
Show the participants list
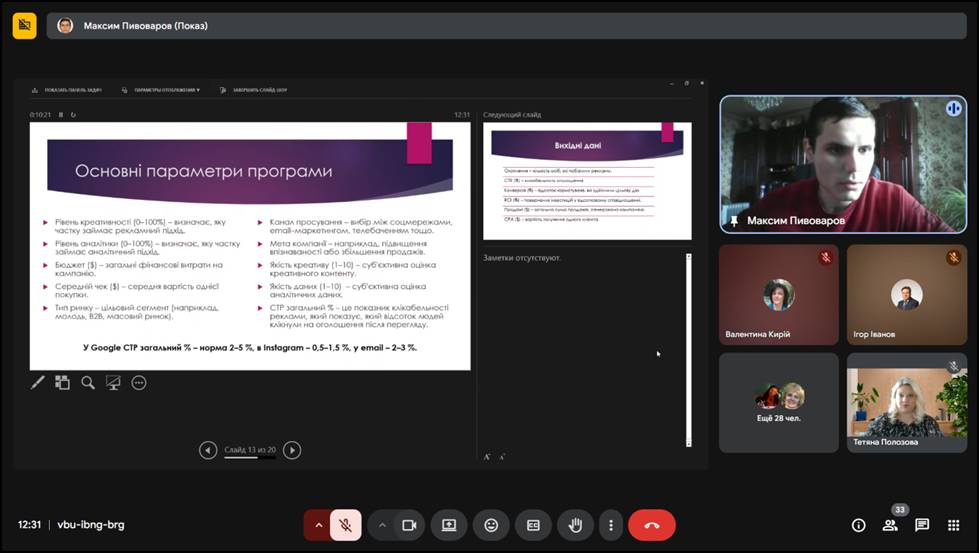pos(890,525)
